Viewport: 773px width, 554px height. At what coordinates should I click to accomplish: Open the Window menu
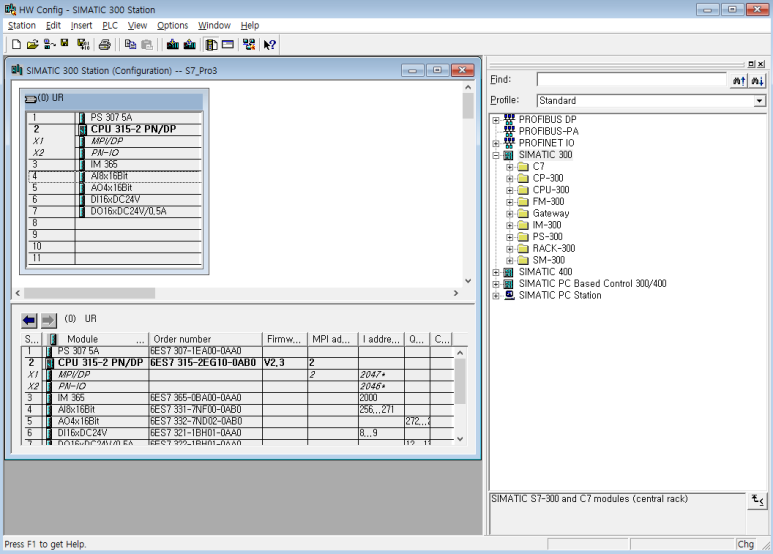[x=214, y=26]
